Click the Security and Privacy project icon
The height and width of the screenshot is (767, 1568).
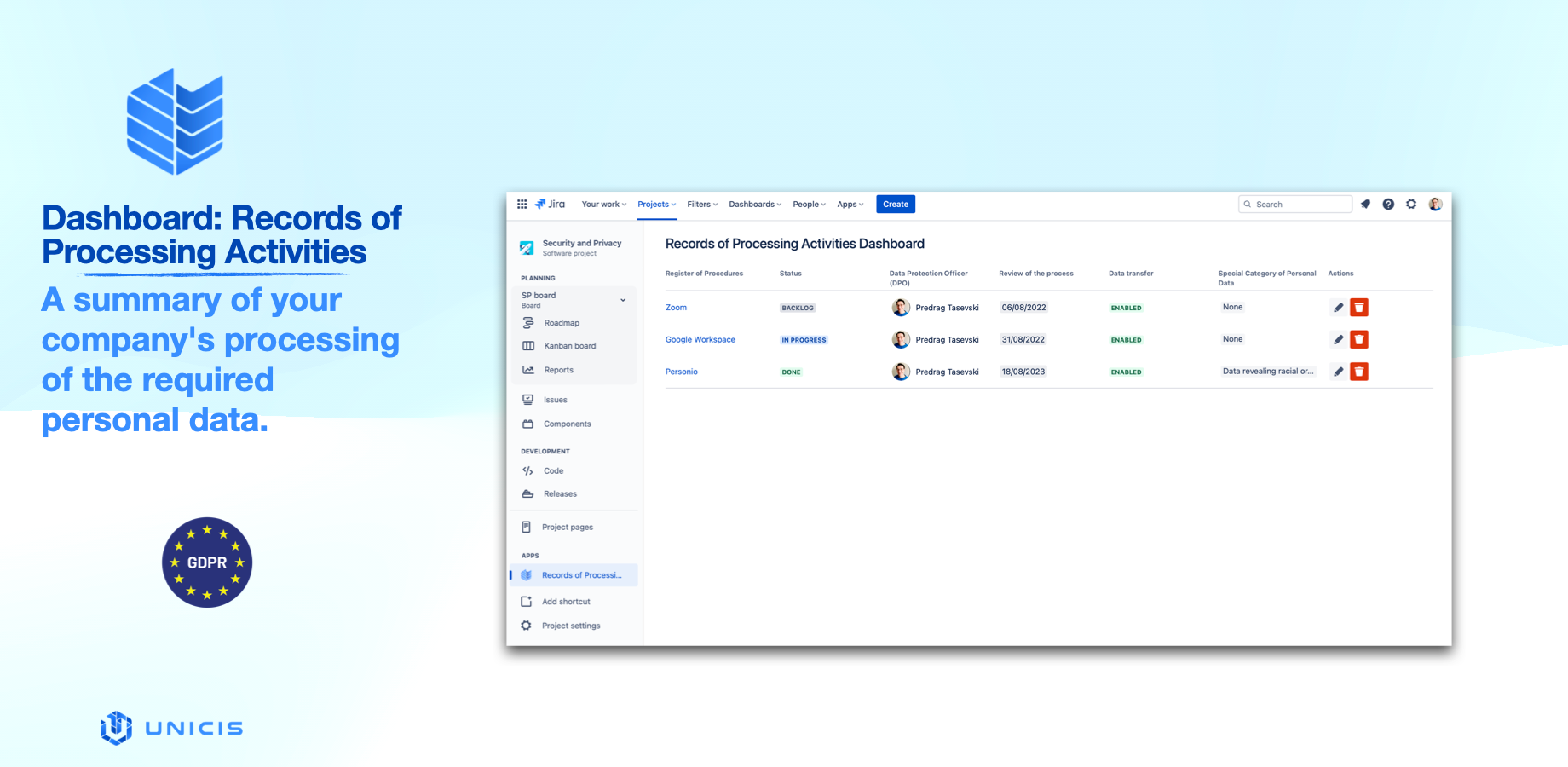pos(527,248)
